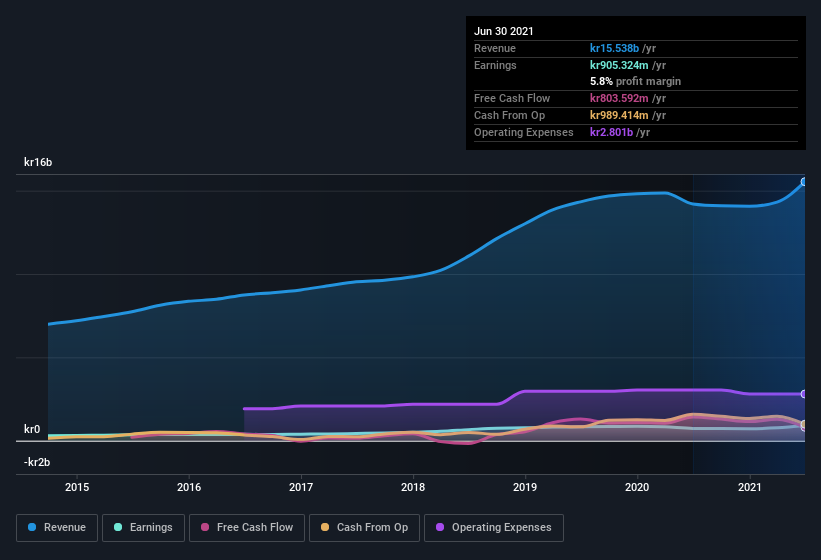The image size is (821, 560).
Task: Click the Operating Expenses tooltip label
Action: click(x=524, y=132)
